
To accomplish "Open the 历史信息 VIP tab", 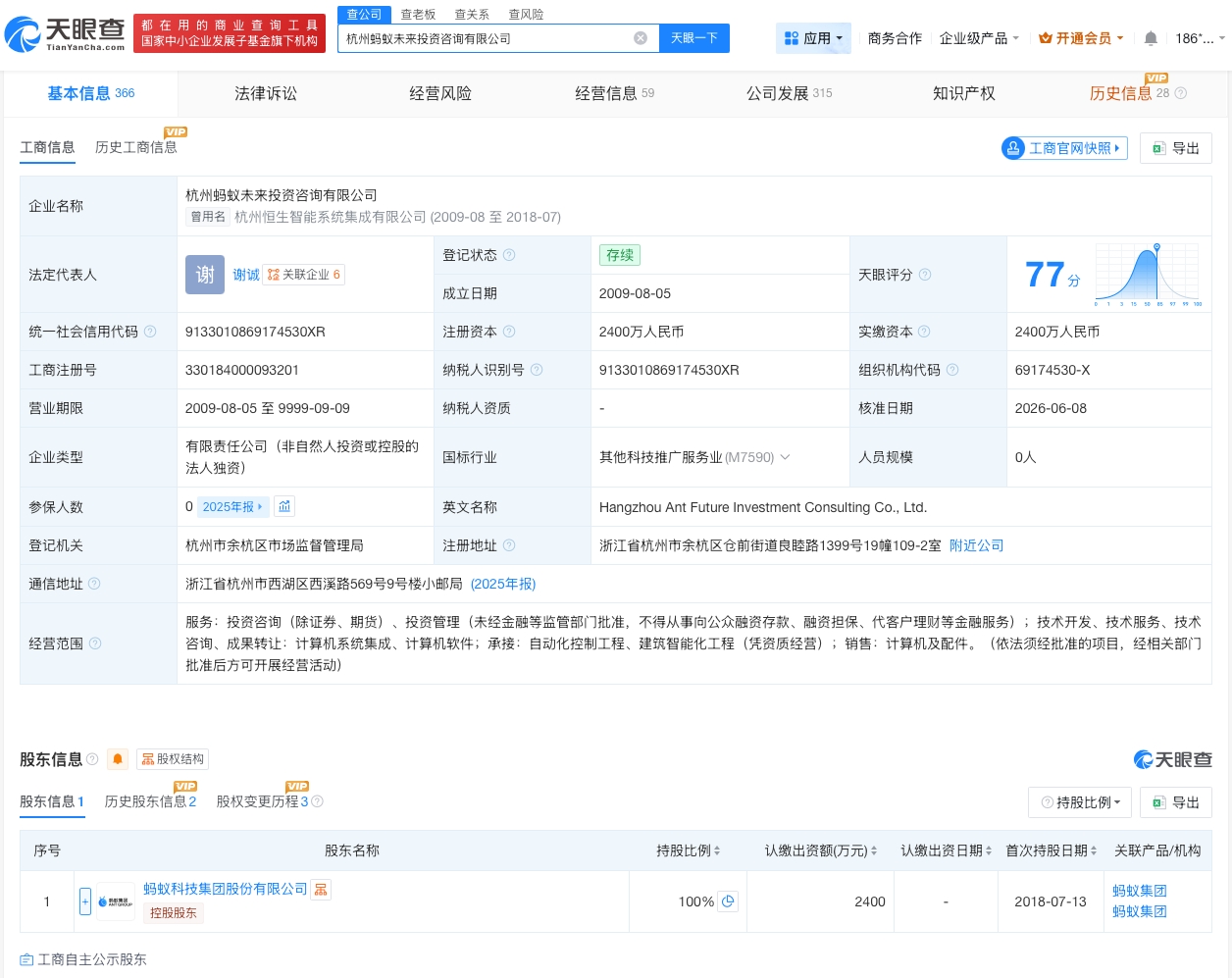I will [x=1129, y=93].
